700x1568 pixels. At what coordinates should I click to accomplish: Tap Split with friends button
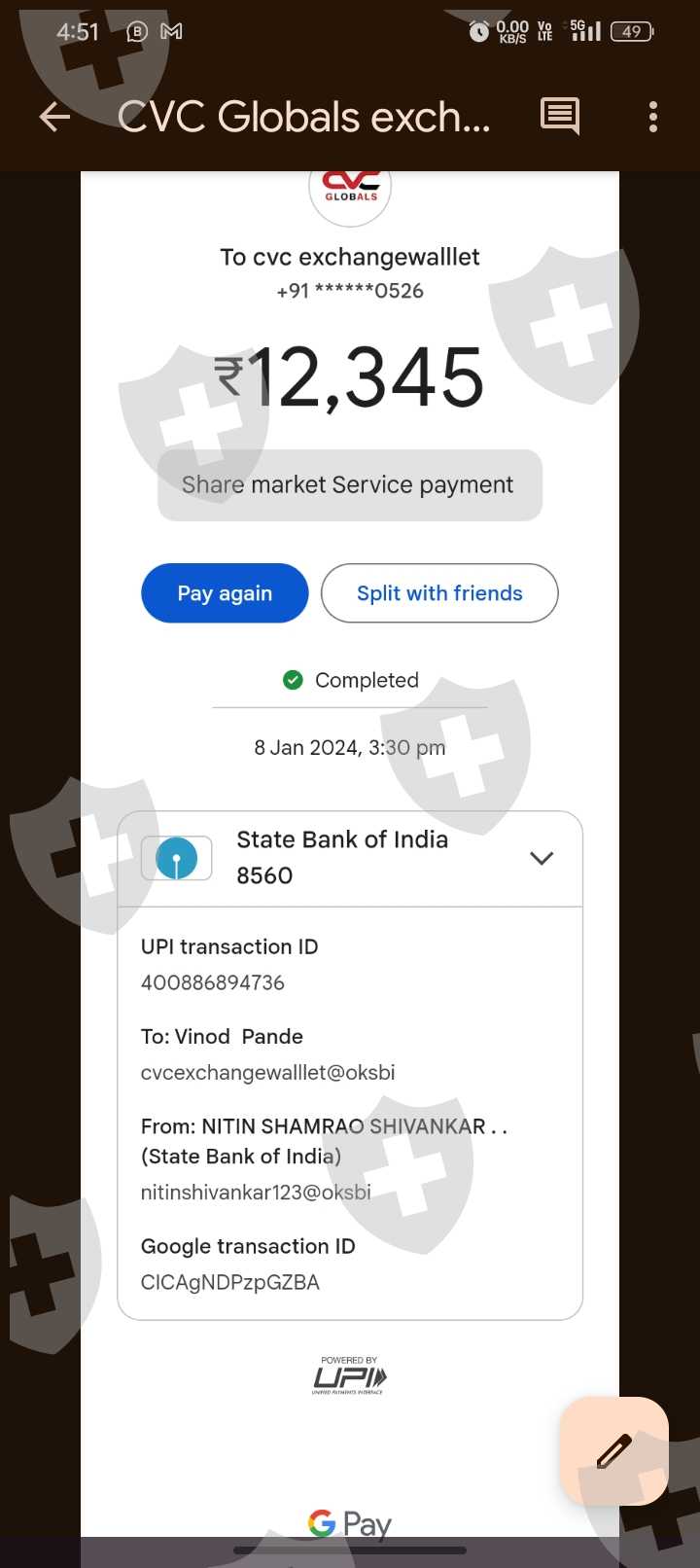(x=439, y=593)
